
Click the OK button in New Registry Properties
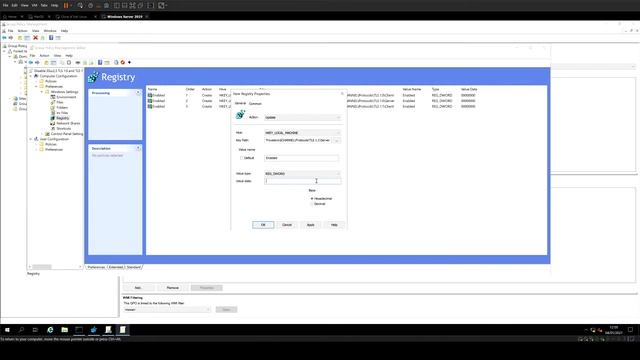[x=263, y=225]
